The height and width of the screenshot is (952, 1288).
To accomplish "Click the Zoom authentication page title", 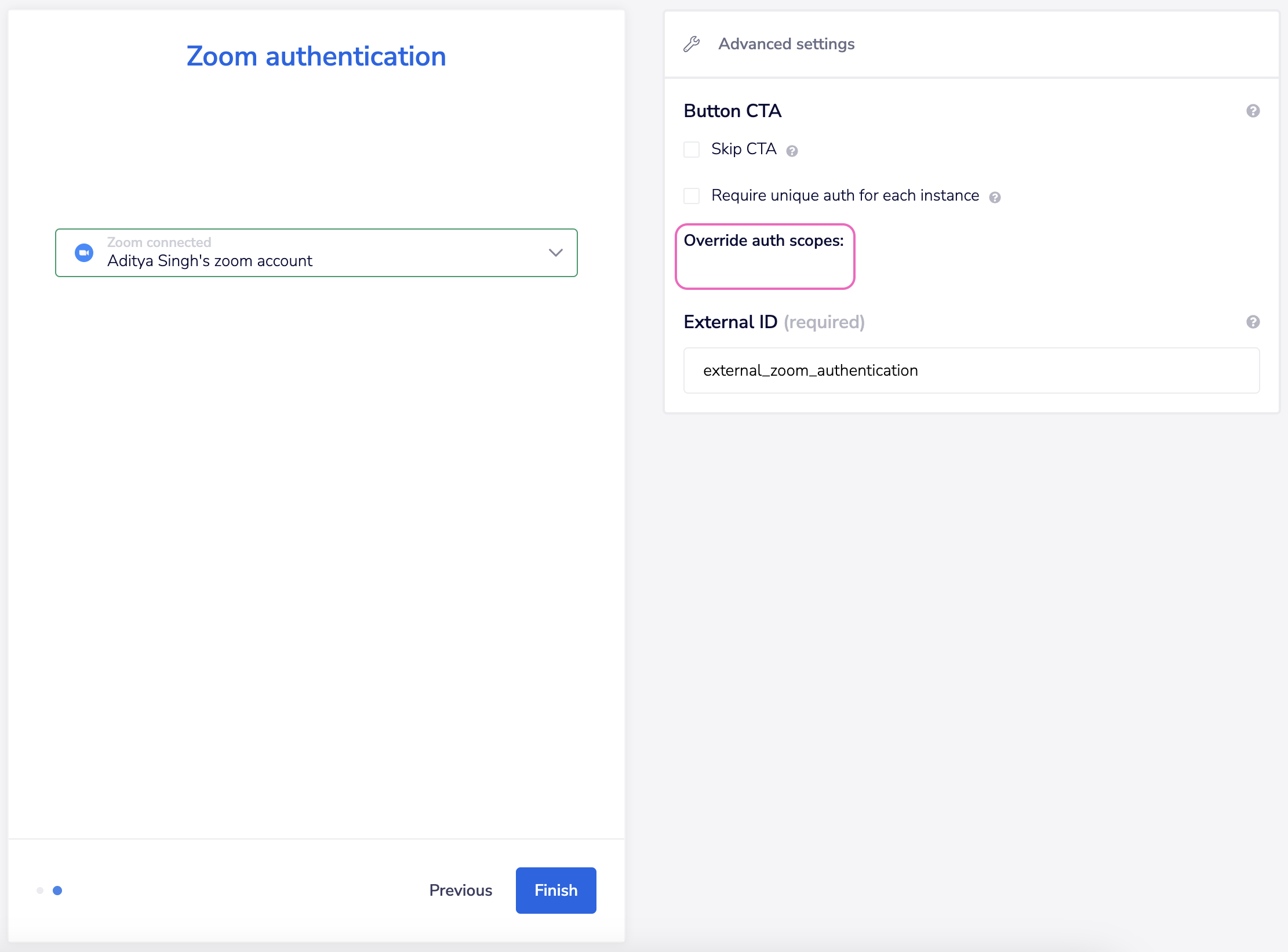I will pos(316,56).
